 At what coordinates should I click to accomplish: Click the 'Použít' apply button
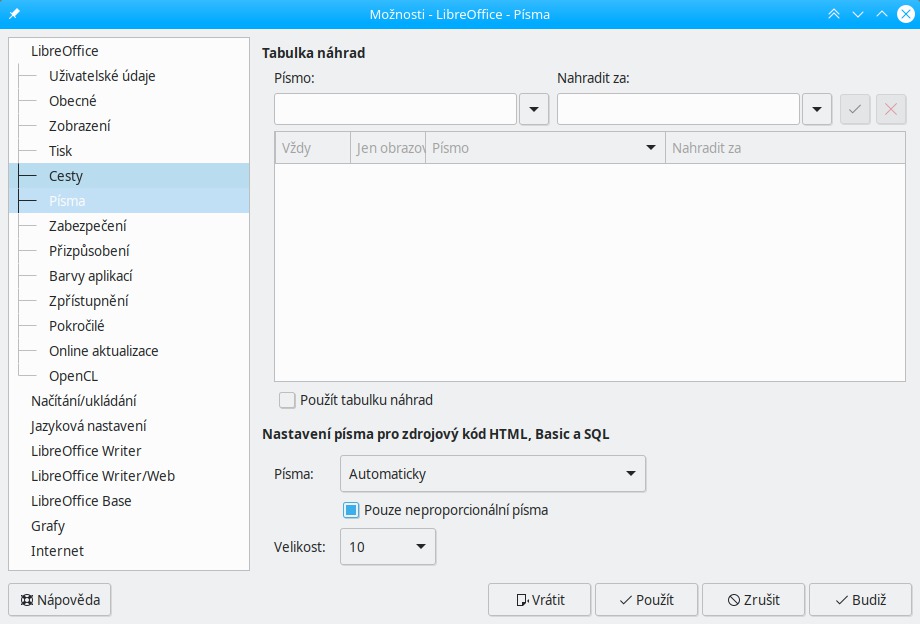tap(647, 600)
